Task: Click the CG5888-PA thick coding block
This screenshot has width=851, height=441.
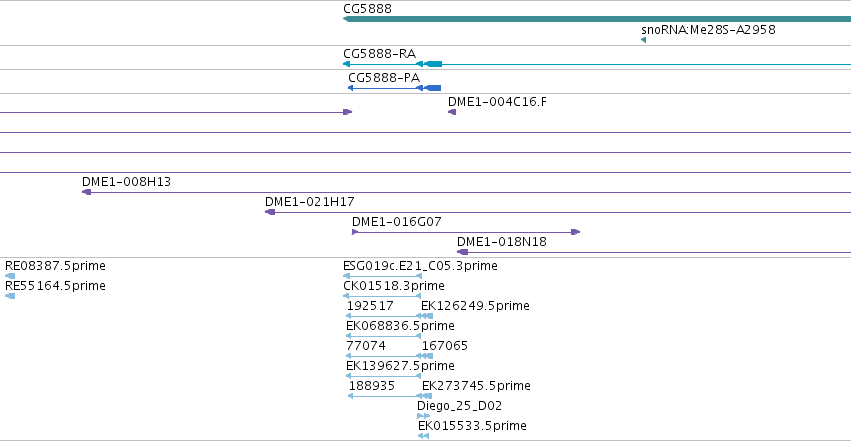Action: [x=432, y=88]
